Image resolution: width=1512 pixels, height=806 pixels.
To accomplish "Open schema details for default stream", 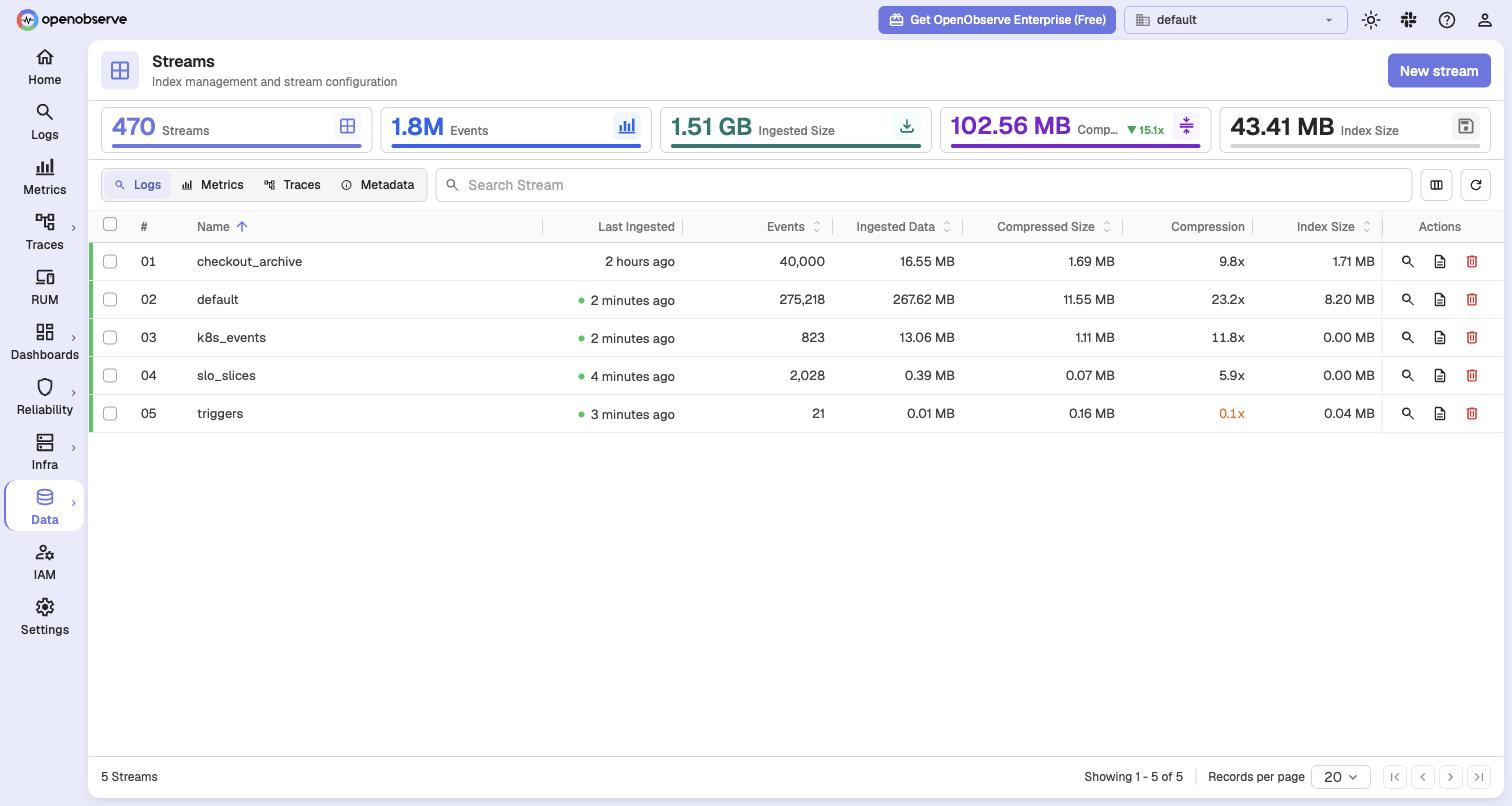I will pos(1440,300).
